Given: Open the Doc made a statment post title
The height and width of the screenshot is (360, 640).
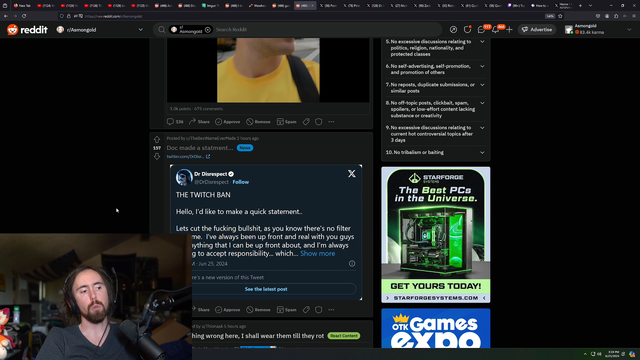Looking at the screenshot, I should pos(200,148).
